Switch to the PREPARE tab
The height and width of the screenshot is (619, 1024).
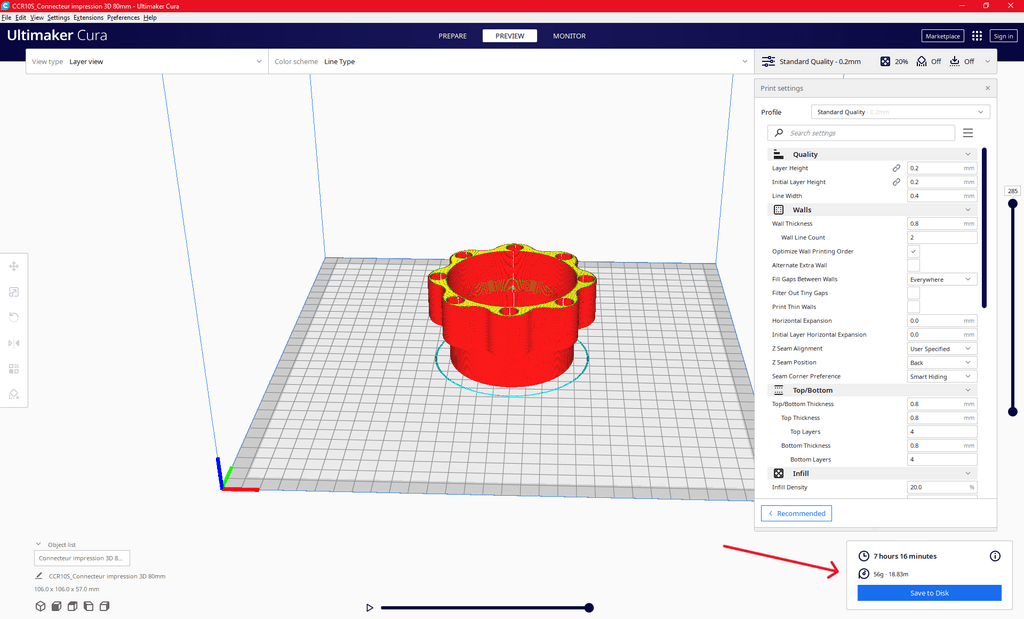pos(452,36)
